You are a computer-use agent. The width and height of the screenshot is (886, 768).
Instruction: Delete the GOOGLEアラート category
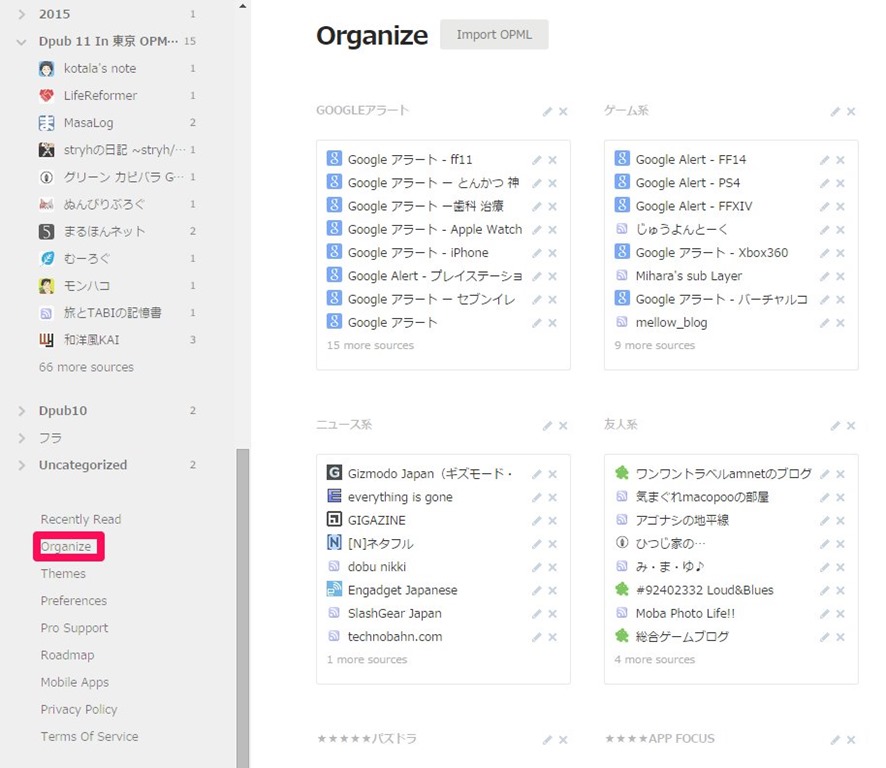tap(563, 112)
